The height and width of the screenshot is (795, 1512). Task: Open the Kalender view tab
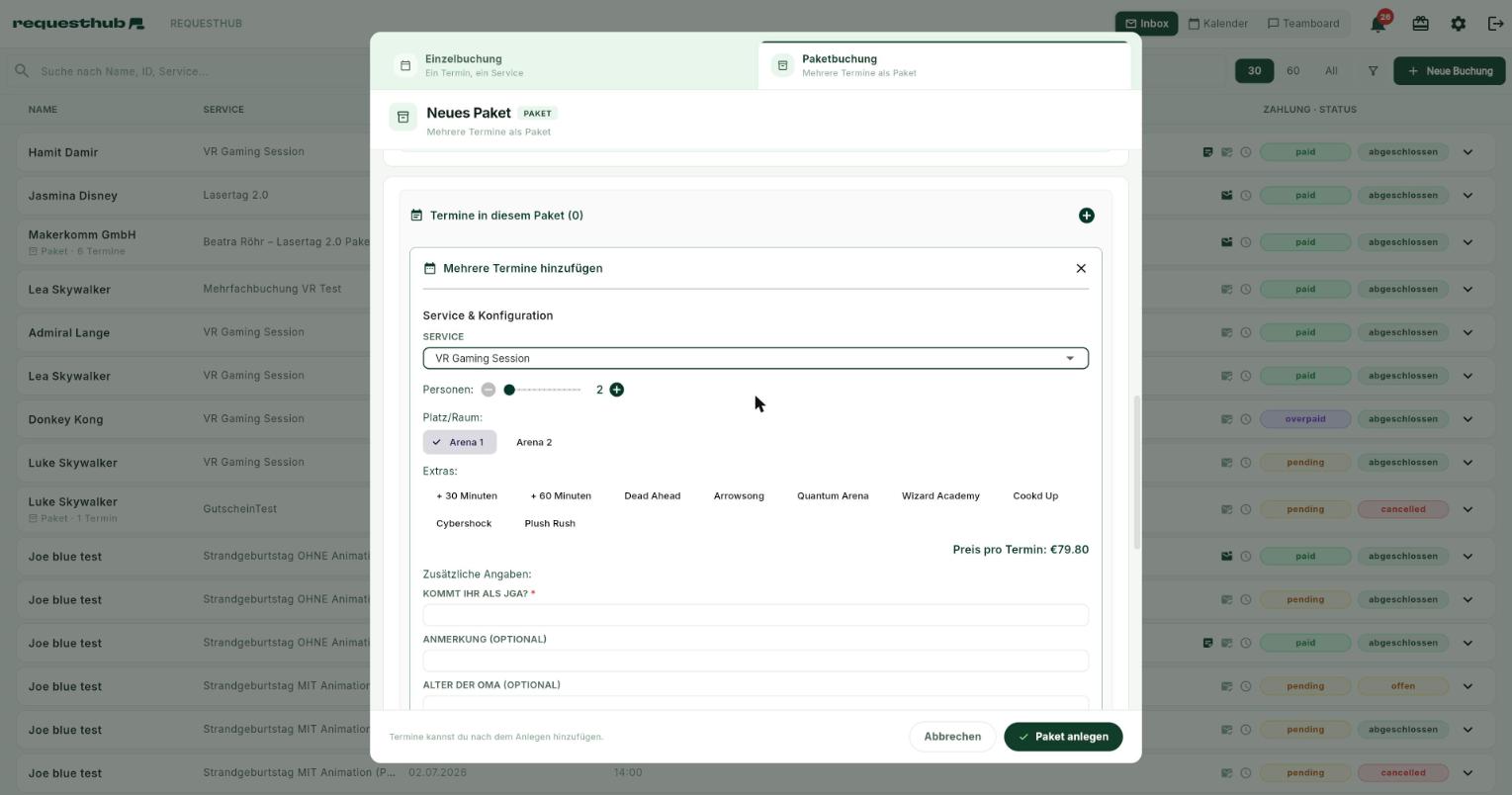1217,24
